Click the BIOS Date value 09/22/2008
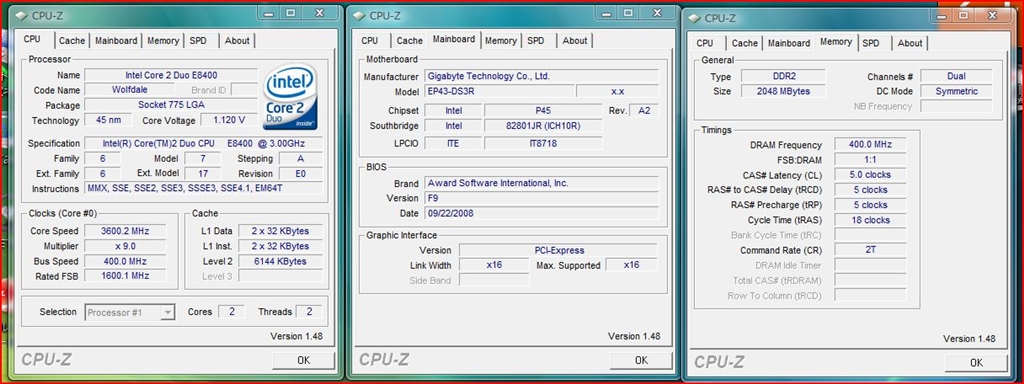The image size is (1024, 384). (541, 213)
